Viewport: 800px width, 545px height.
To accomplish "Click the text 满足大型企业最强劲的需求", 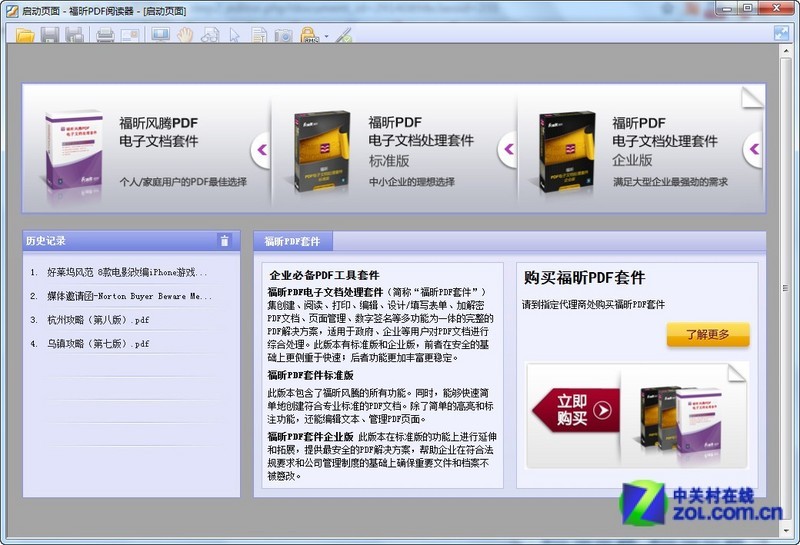I will tap(670, 182).
